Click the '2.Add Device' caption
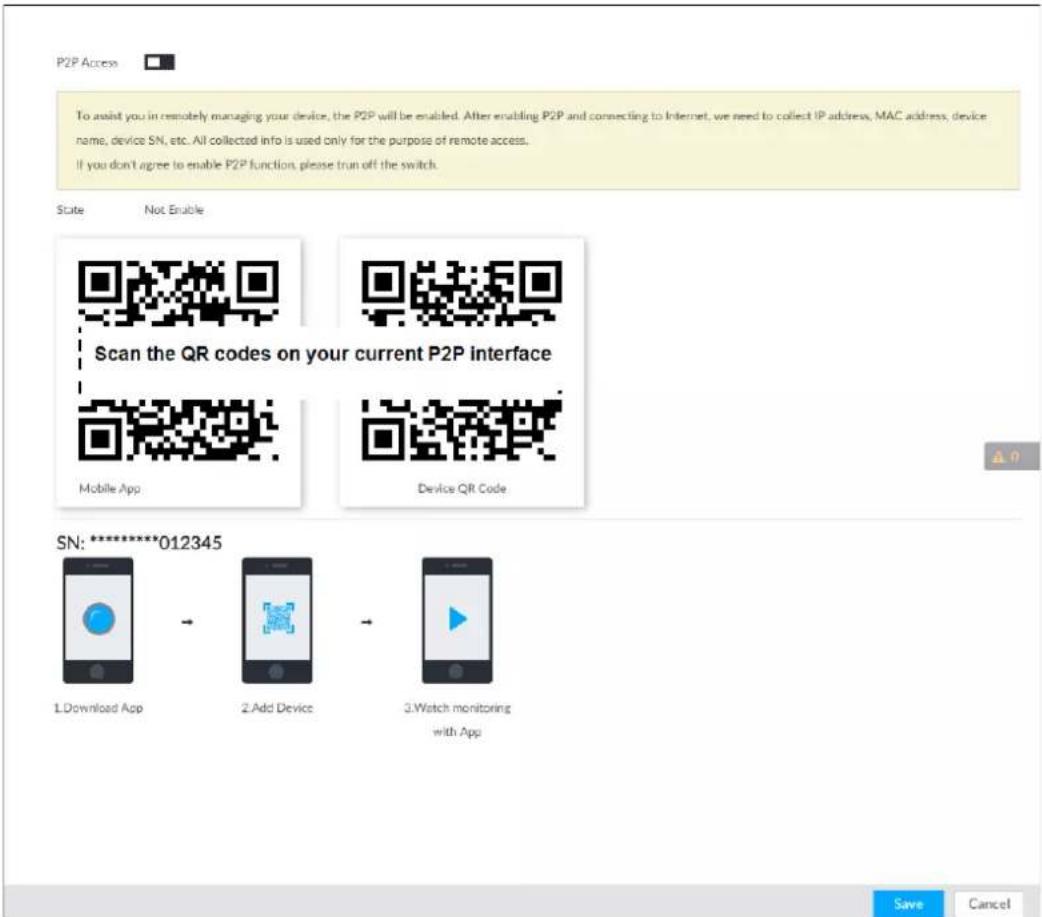 277,708
